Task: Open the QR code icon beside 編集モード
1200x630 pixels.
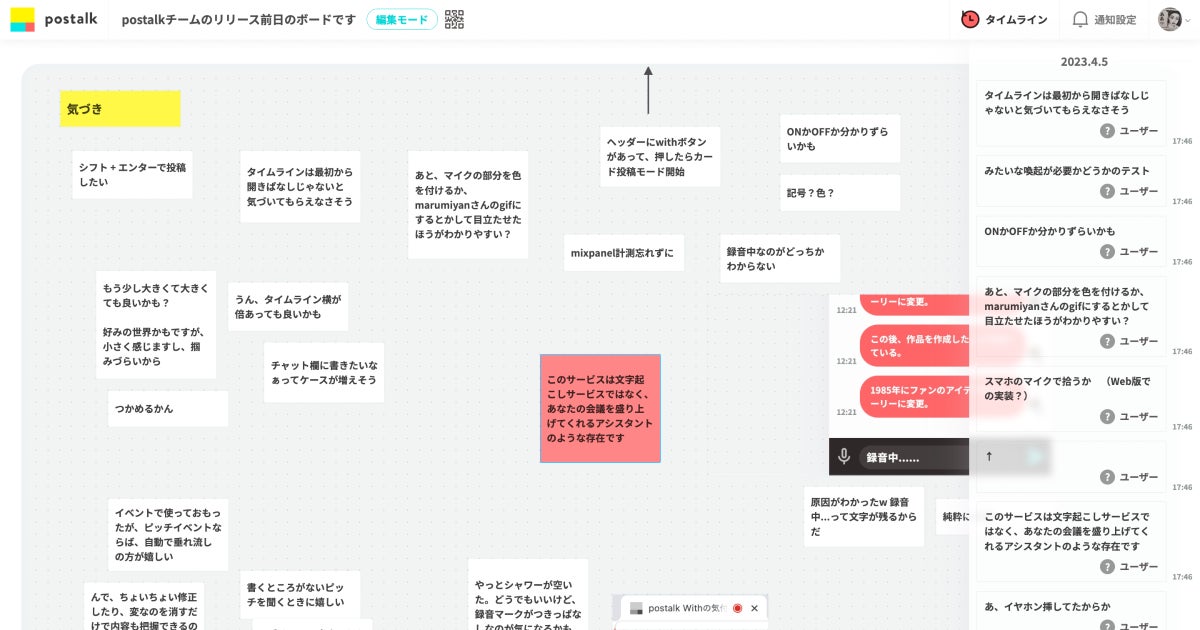Action: click(454, 19)
